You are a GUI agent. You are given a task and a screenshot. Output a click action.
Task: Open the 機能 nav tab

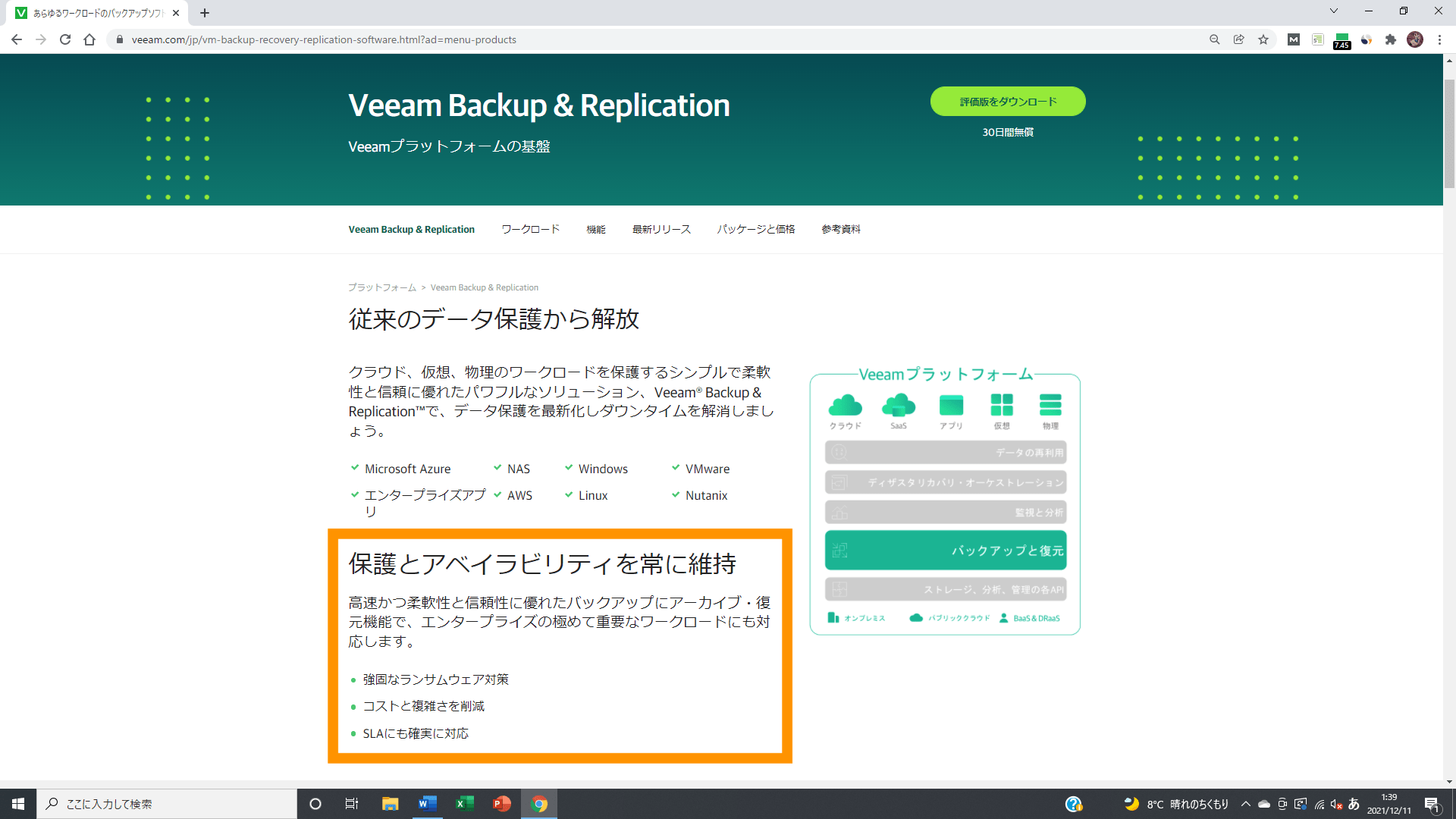[596, 229]
